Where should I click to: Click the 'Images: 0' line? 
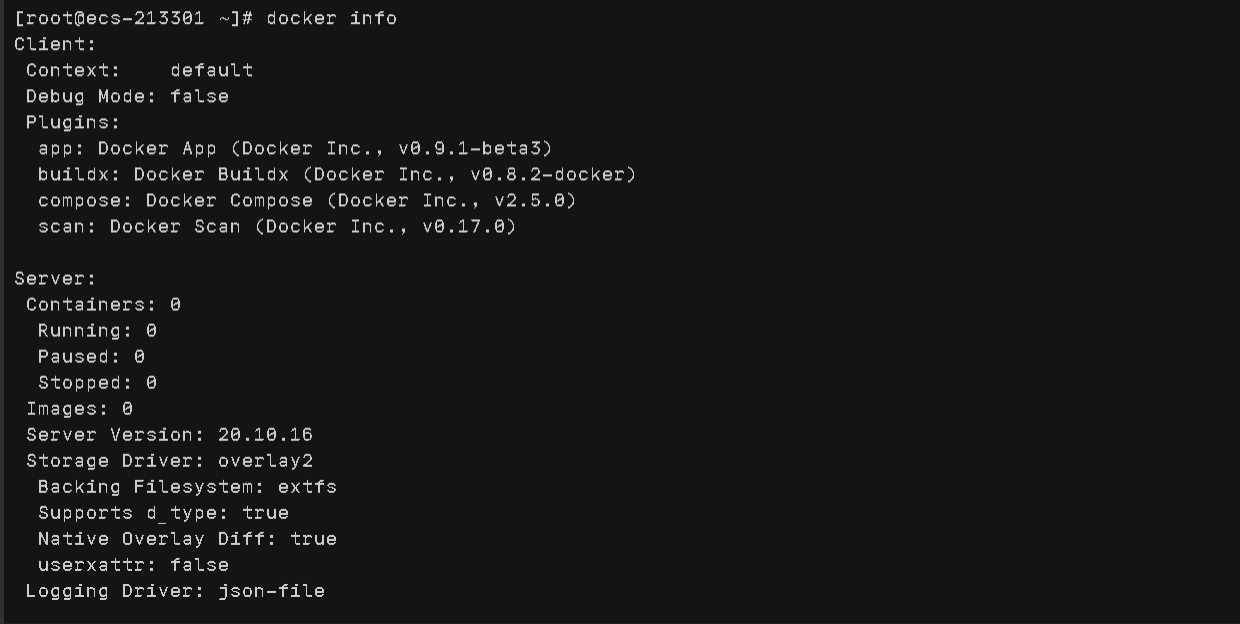[79, 408]
